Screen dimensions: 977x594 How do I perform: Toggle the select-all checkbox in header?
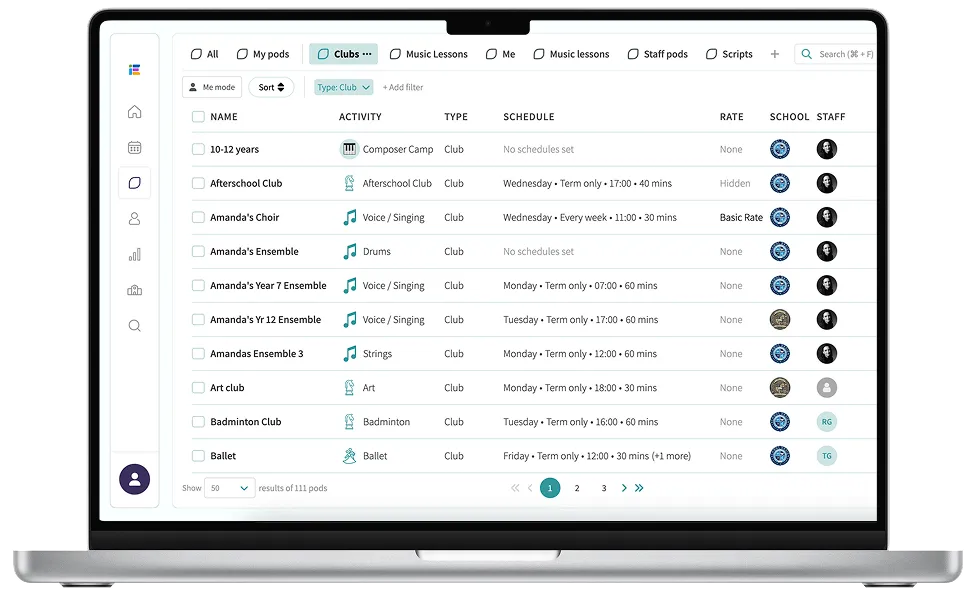tap(198, 117)
